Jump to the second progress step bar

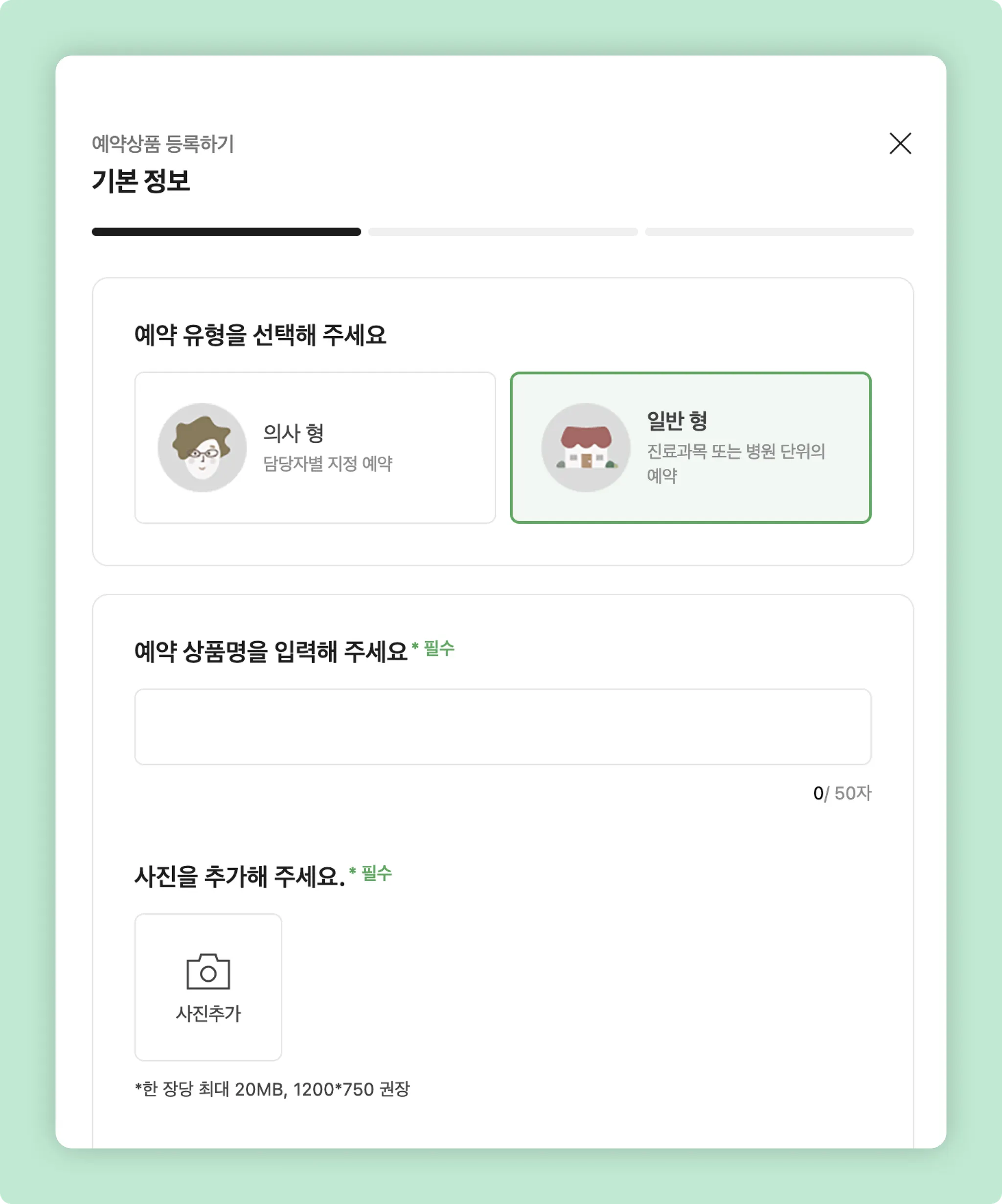click(503, 232)
